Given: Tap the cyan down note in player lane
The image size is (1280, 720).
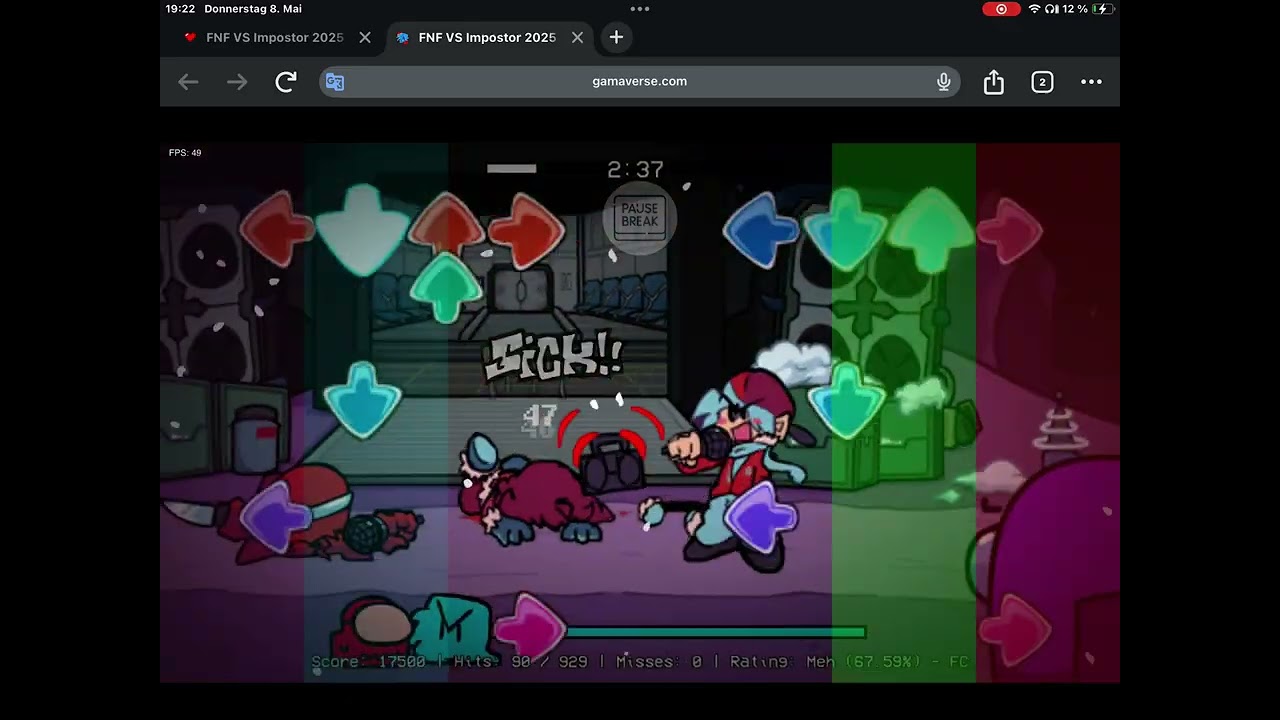Looking at the screenshot, I should (x=846, y=401).
